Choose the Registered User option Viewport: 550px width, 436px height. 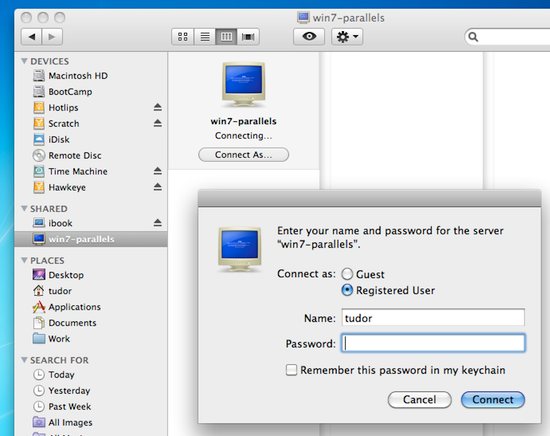347,290
